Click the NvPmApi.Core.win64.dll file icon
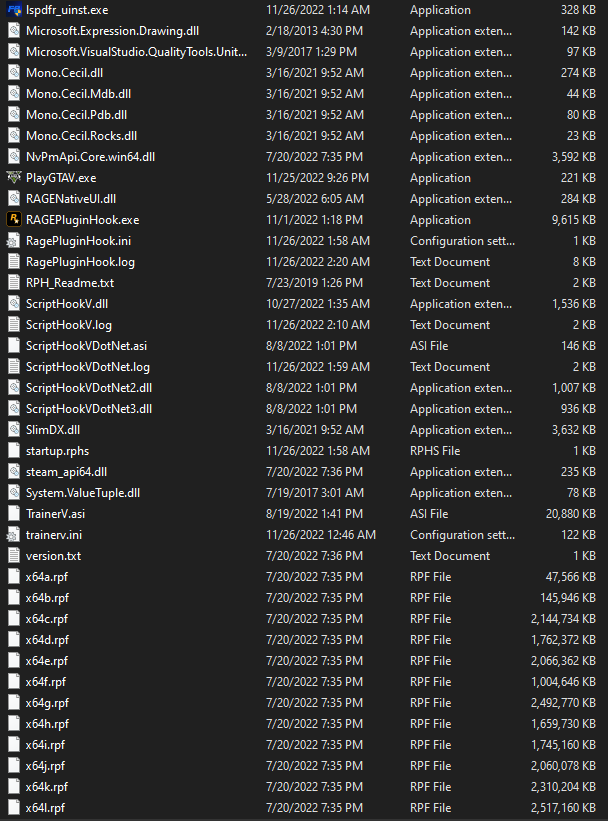The image size is (608, 821). point(14,157)
